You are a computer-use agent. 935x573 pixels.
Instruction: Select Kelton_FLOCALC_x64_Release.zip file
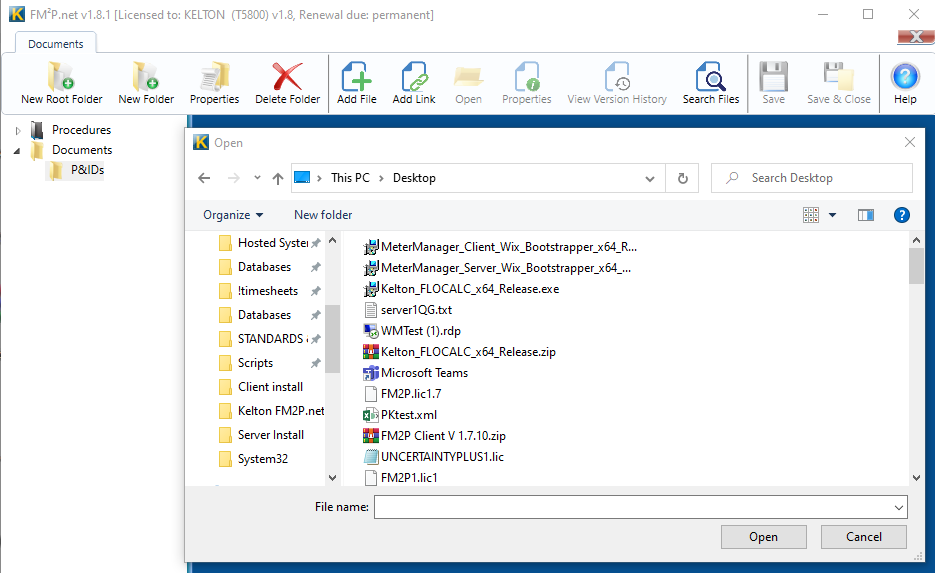click(459, 352)
